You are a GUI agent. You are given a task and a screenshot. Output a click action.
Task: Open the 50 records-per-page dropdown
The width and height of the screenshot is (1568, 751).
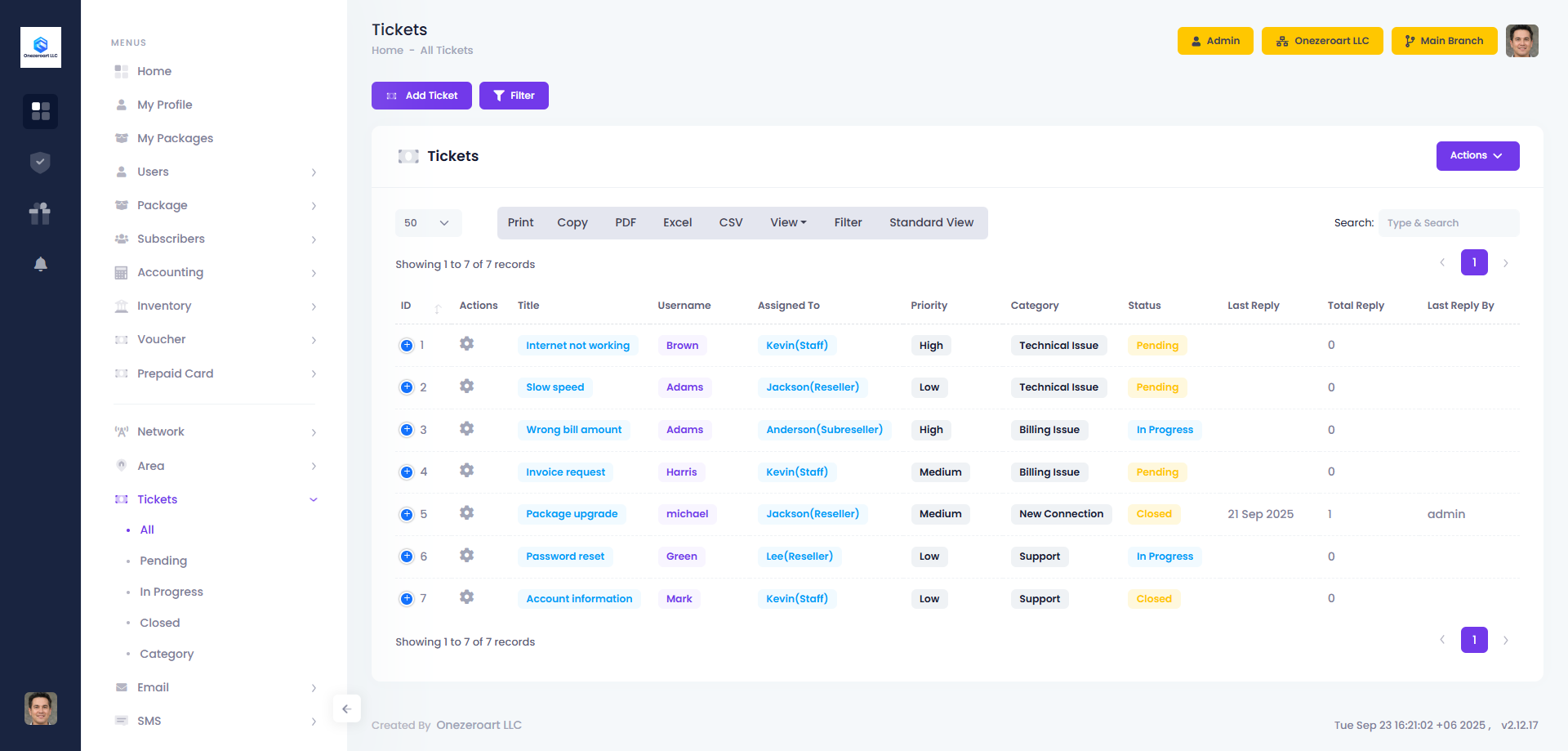coord(428,223)
